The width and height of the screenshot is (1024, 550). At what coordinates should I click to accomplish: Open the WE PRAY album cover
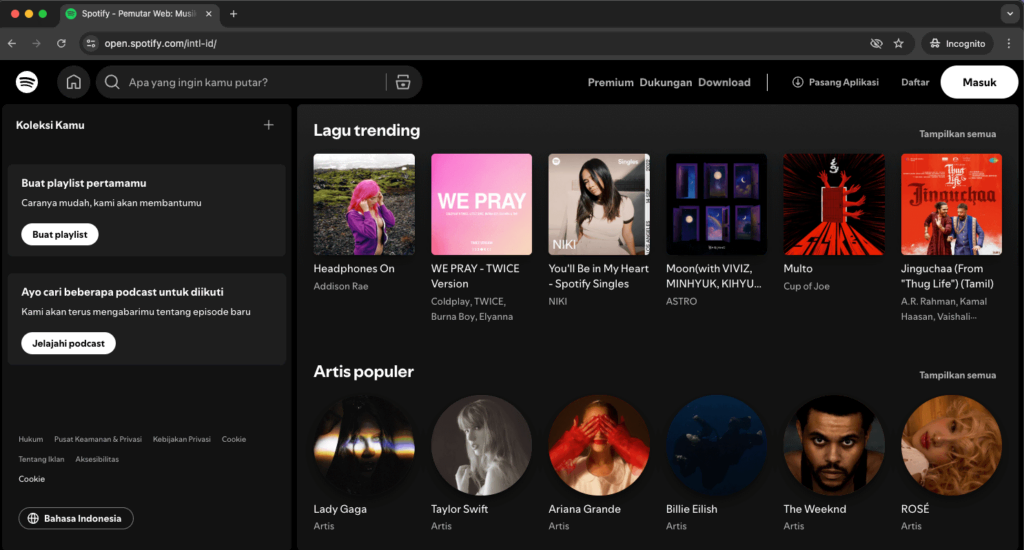tap(481, 204)
